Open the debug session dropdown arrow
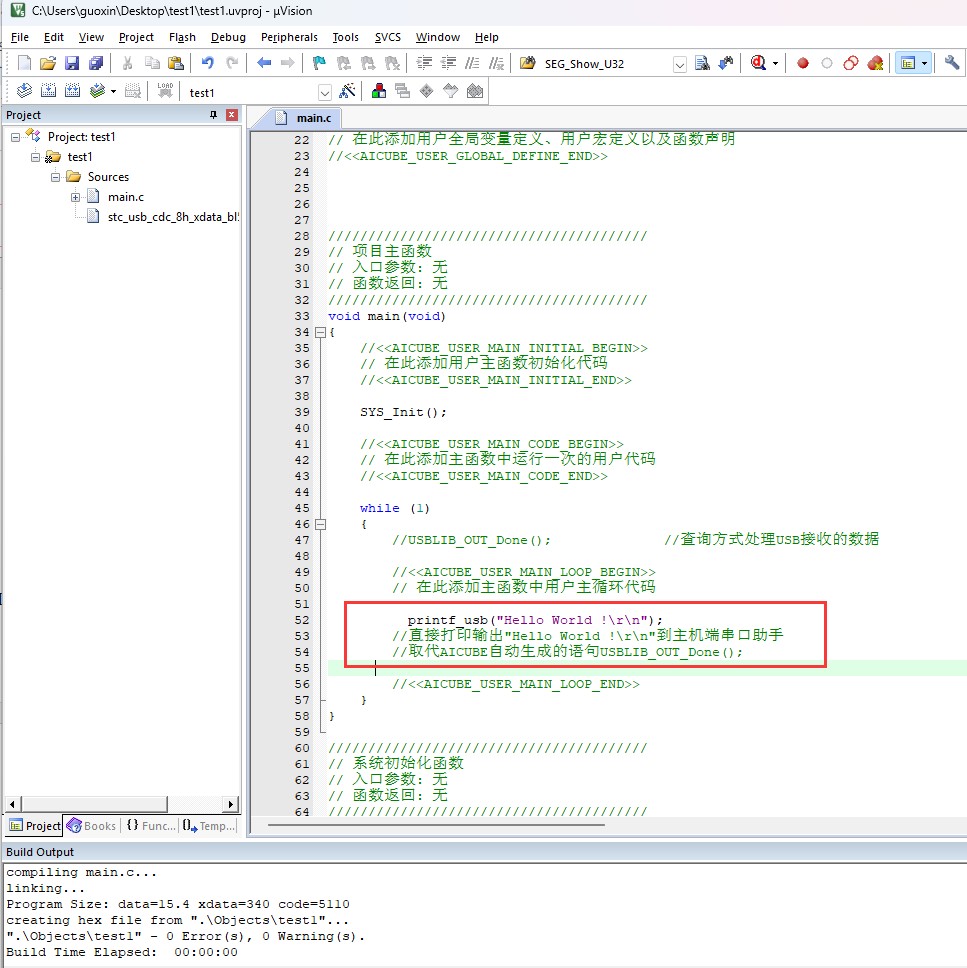Image resolution: width=967 pixels, height=968 pixels. click(x=776, y=63)
